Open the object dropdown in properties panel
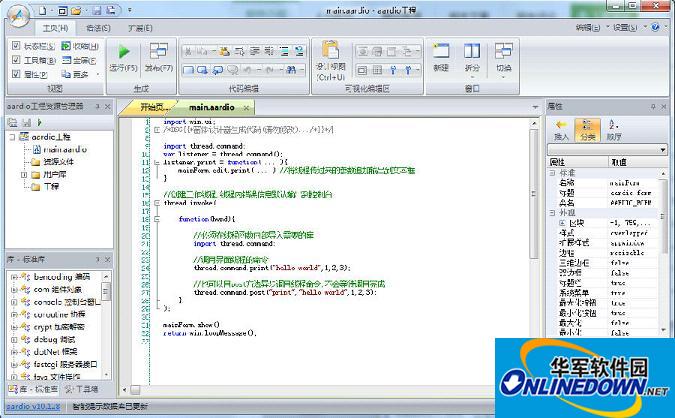This screenshot has width=675, height=418. [x=607, y=150]
